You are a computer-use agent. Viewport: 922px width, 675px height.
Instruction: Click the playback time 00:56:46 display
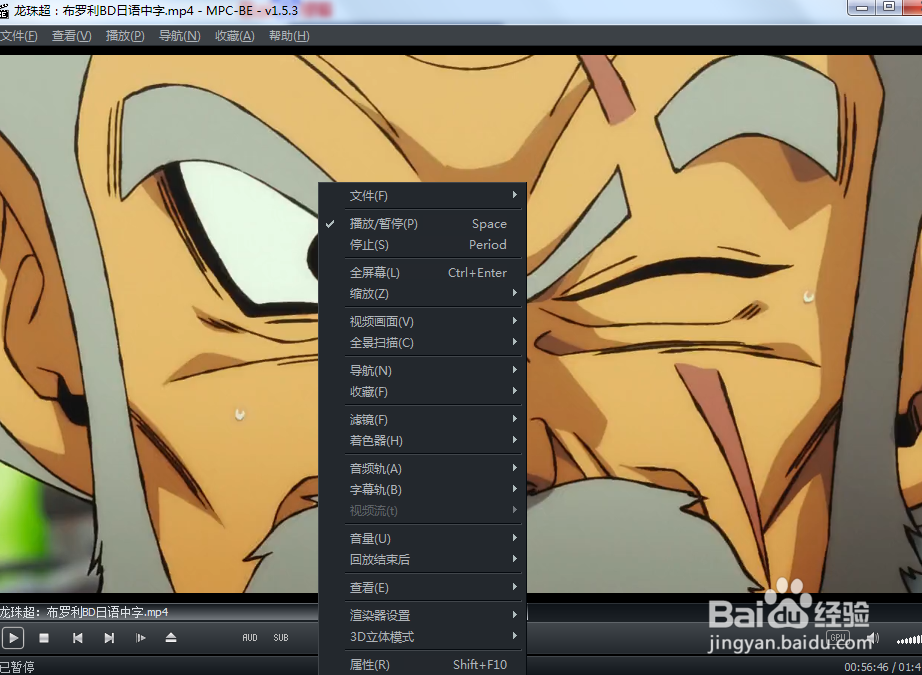866,667
